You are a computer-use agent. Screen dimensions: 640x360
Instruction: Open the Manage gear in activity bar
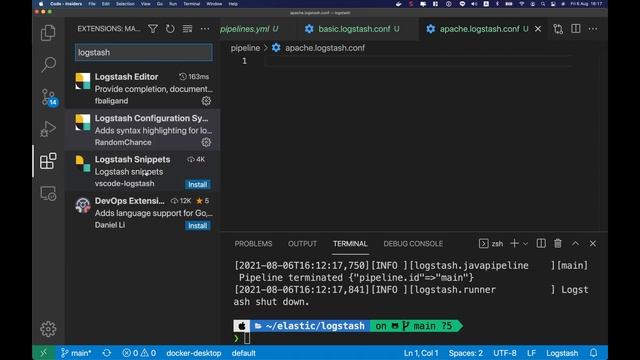click(48, 329)
